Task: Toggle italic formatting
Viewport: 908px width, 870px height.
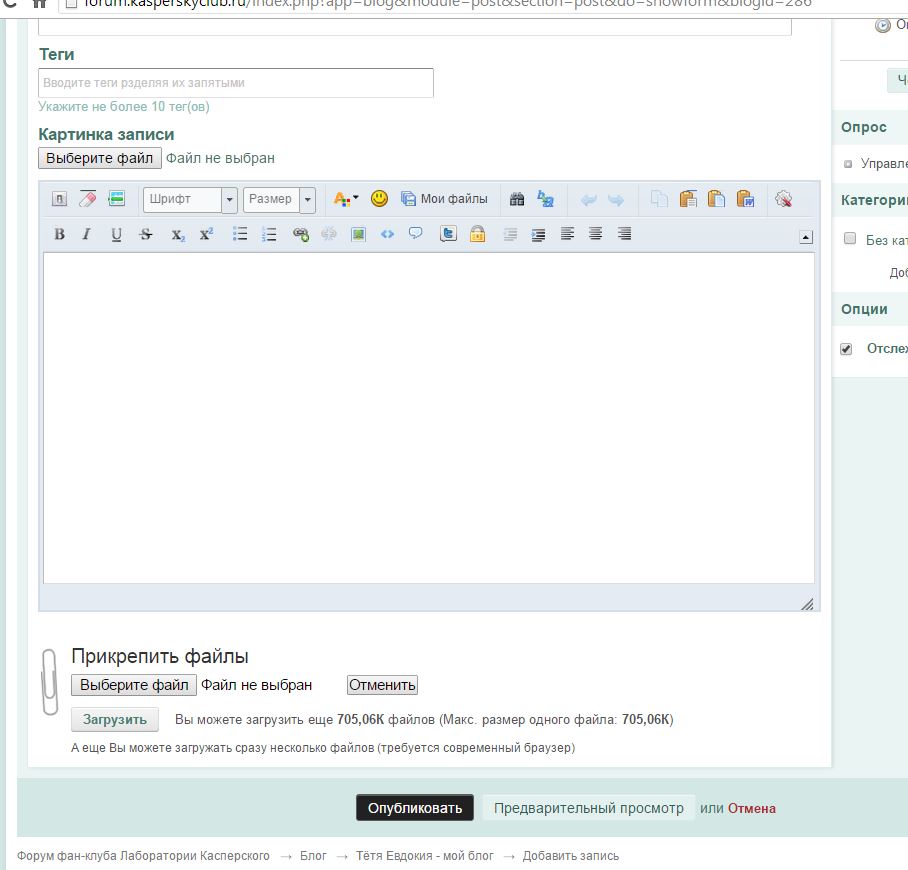Action: [87, 234]
